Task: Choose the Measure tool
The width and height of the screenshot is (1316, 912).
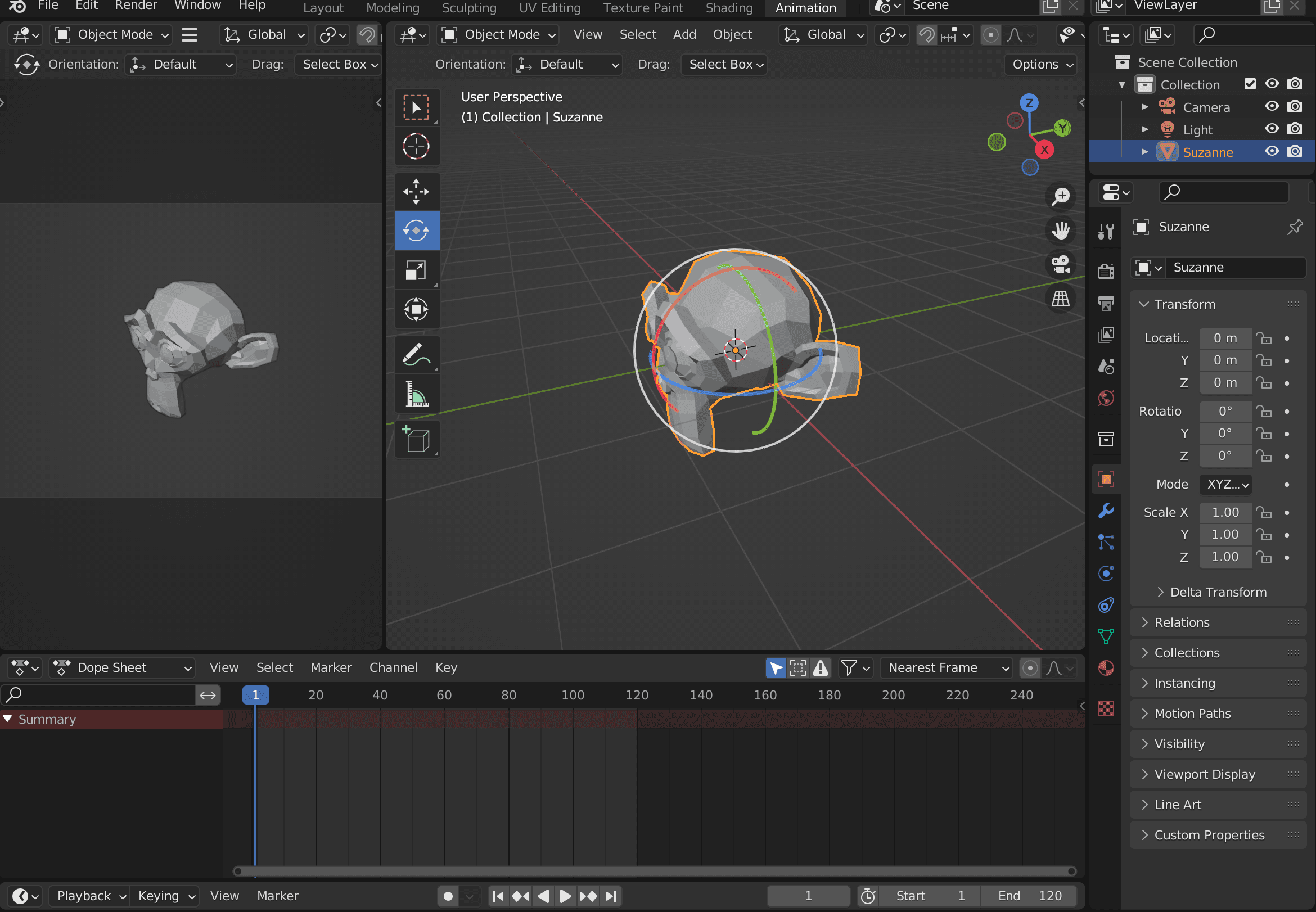Action: [417, 394]
